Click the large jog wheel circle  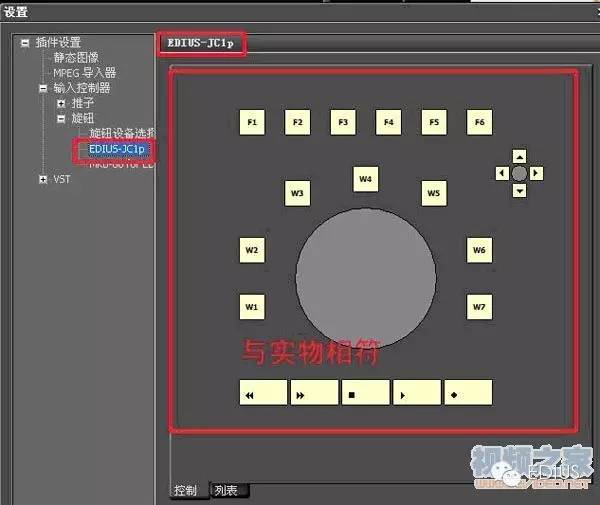coord(366,279)
